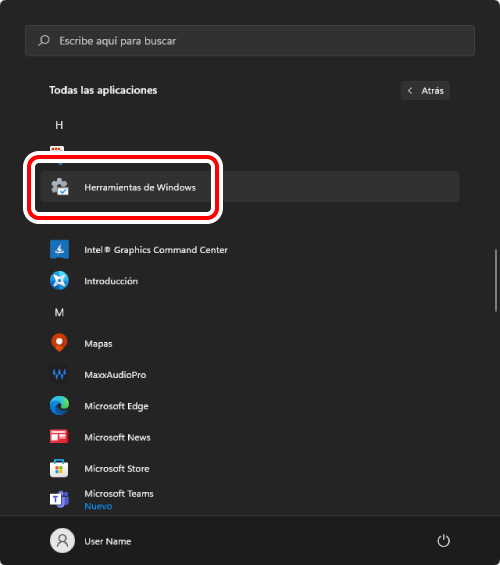Click the Escribe aquí para buscar field

pos(250,40)
